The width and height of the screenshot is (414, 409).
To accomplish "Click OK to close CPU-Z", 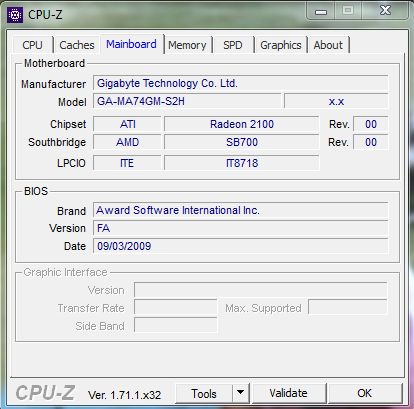I will [365, 393].
